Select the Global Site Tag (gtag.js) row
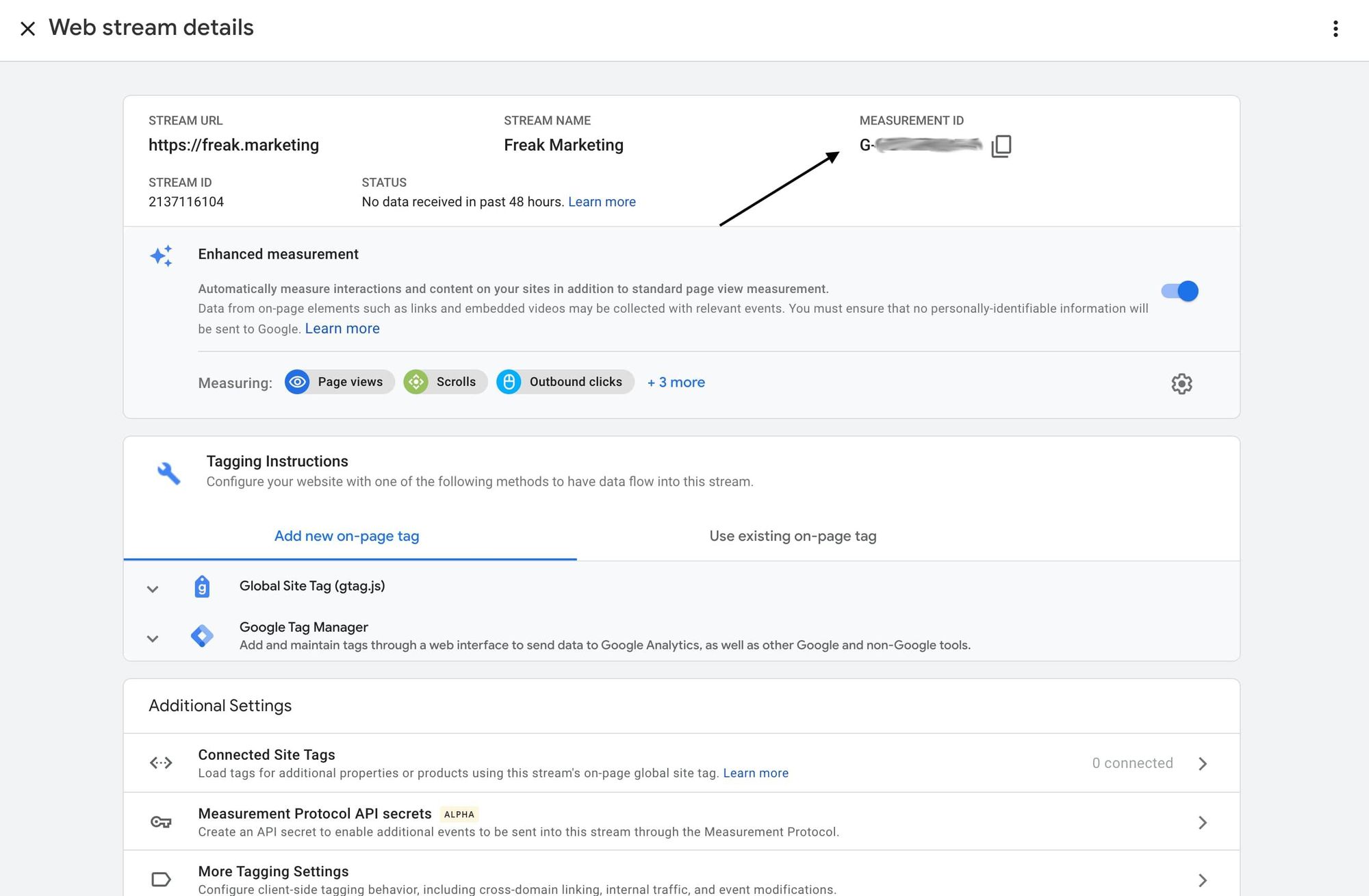Image resolution: width=1369 pixels, height=896 pixels. tap(681, 587)
